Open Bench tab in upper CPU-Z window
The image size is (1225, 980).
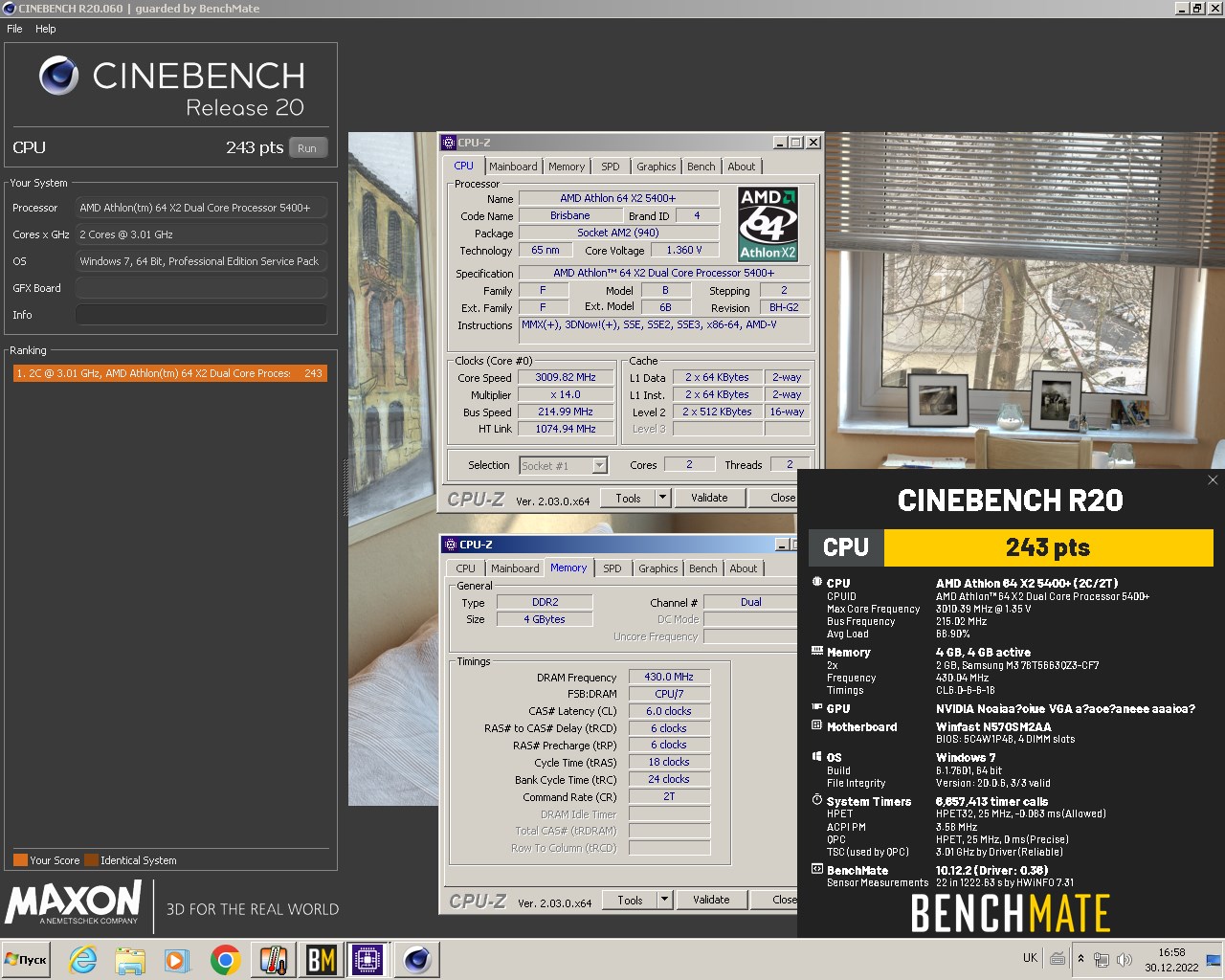(702, 167)
